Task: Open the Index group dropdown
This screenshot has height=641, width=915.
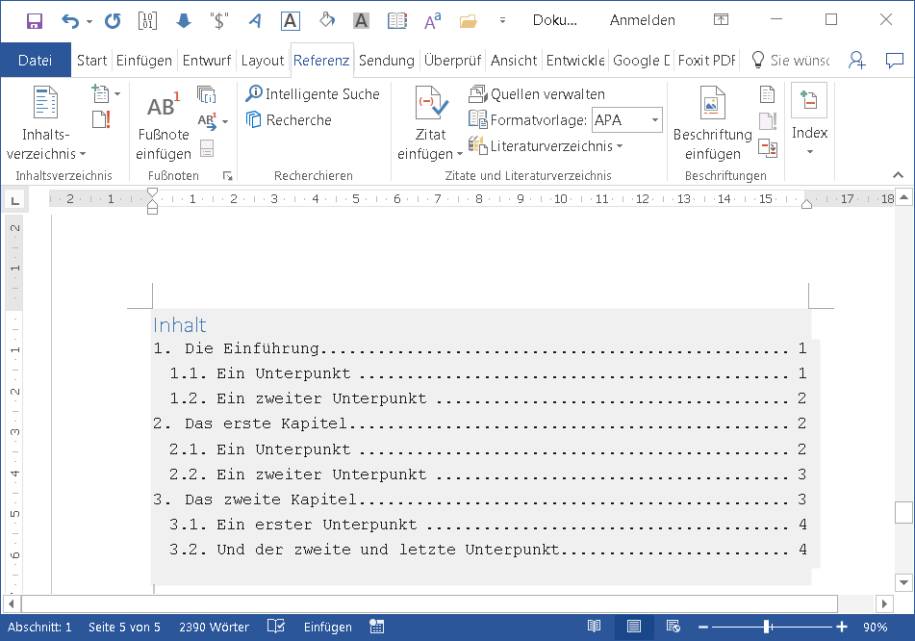Action: coord(809,120)
